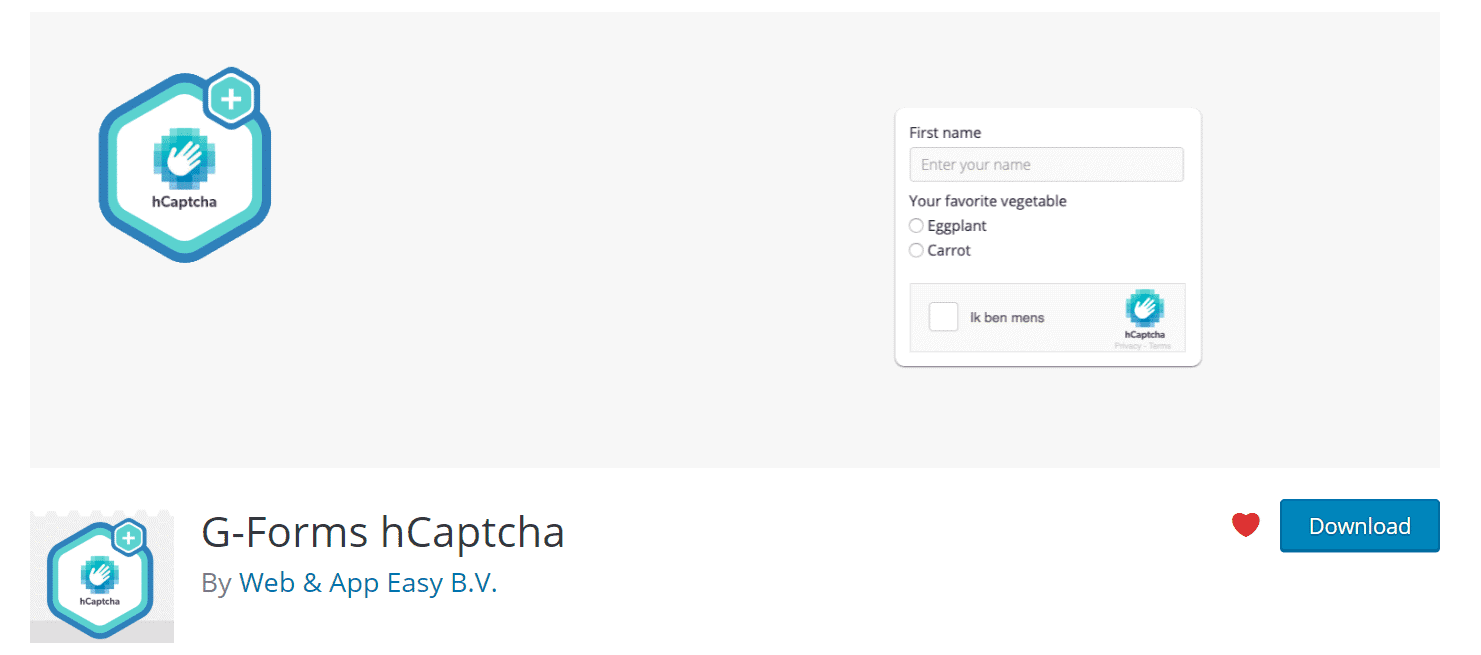Open the Terms link in the captcha widget
Screen dimensions: 1481x655
coord(1160,344)
